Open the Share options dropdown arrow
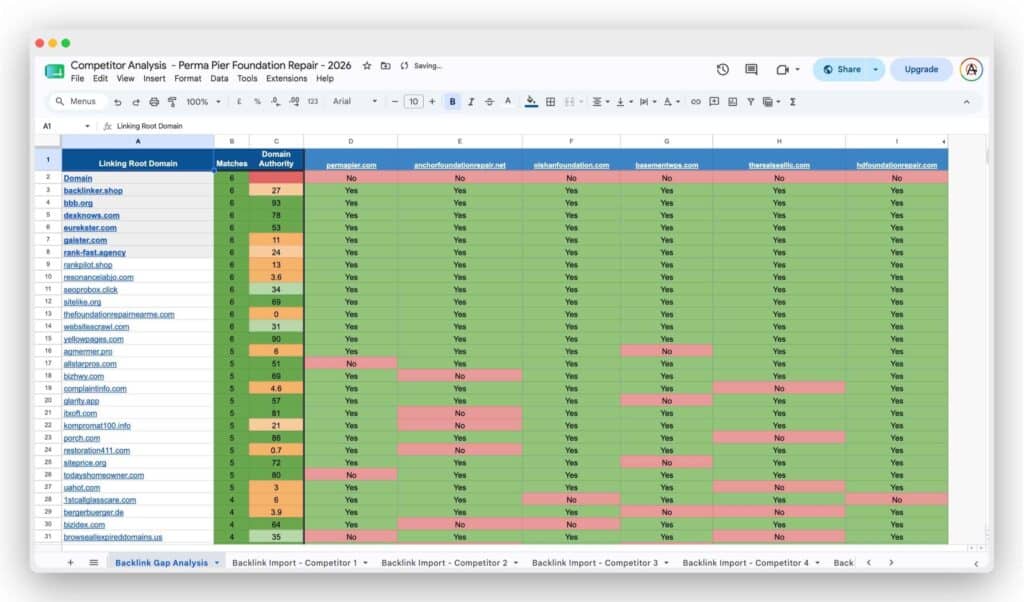The image size is (1024, 602). 875,69
